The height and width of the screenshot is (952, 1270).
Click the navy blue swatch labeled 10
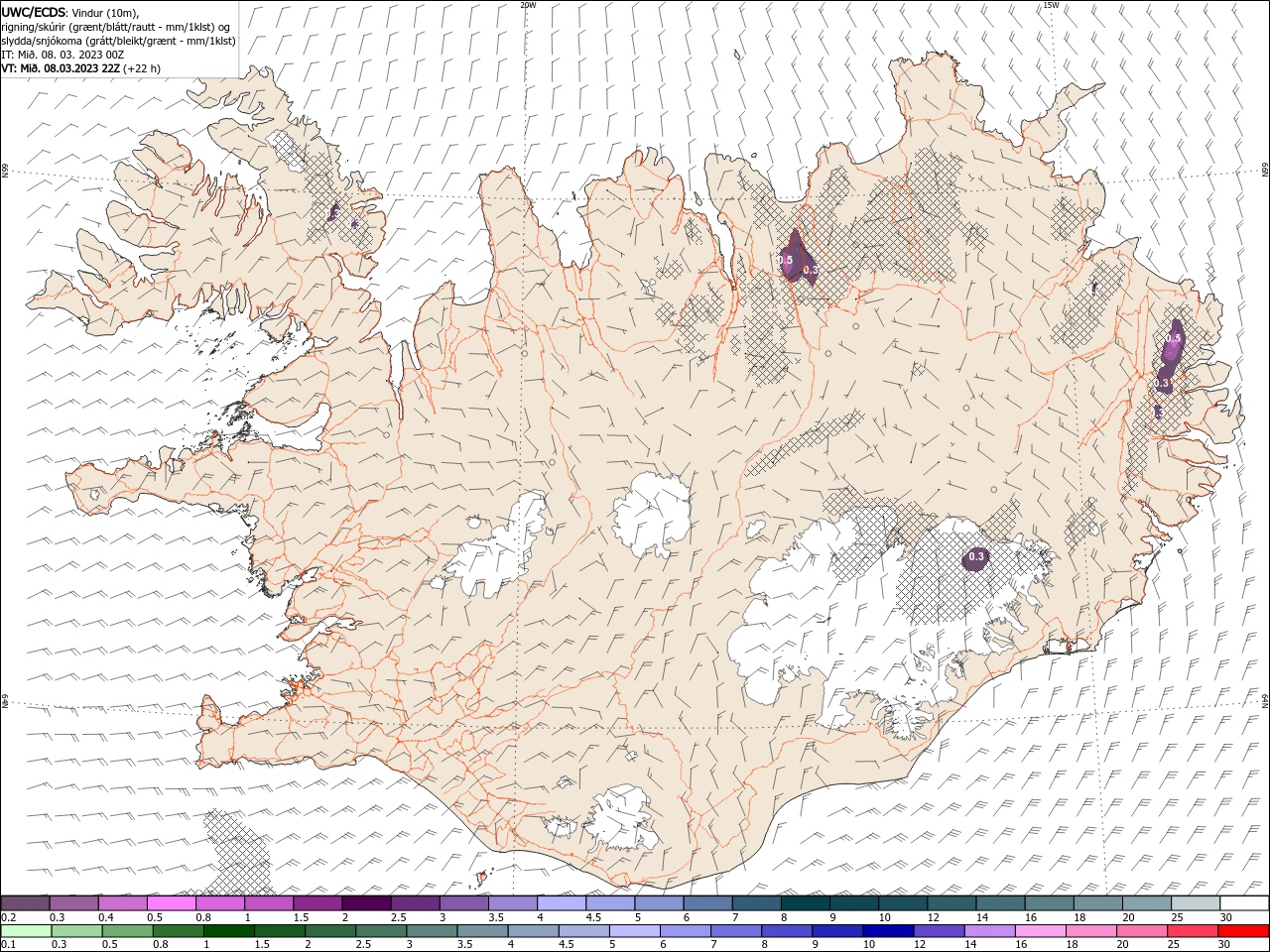point(887,931)
